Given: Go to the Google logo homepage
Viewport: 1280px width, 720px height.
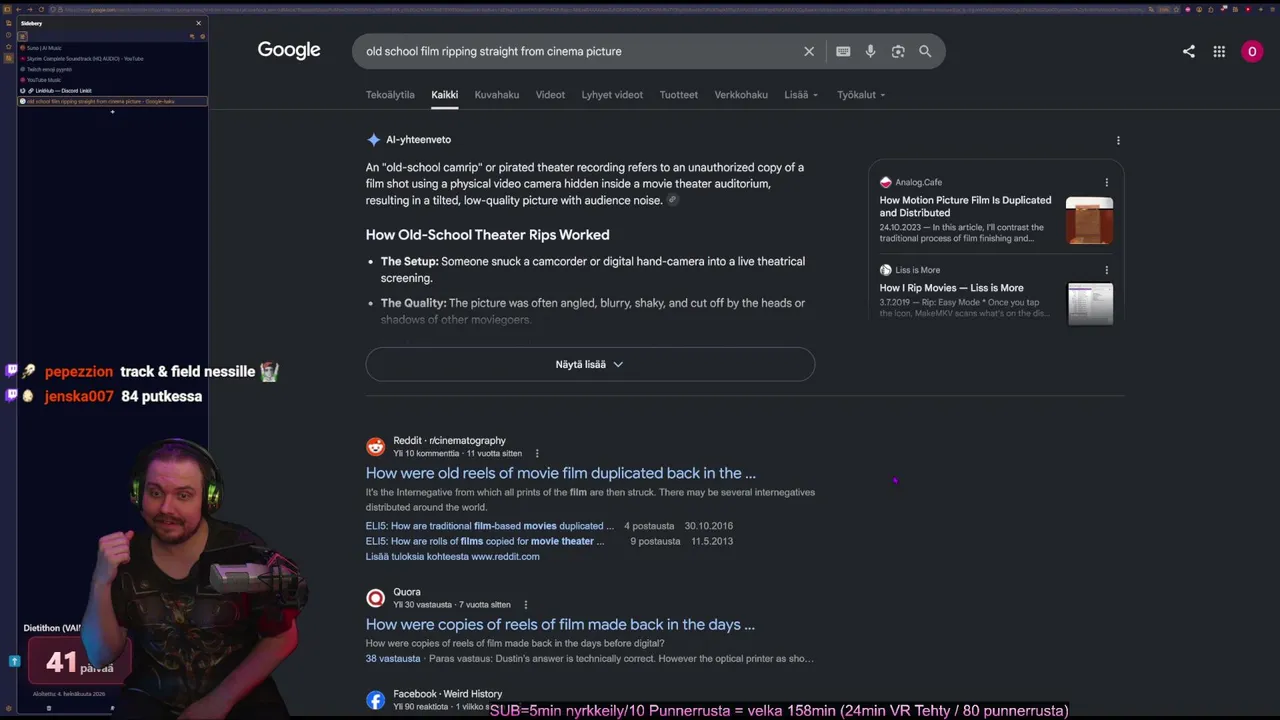Looking at the screenshot, I should 289,50.
